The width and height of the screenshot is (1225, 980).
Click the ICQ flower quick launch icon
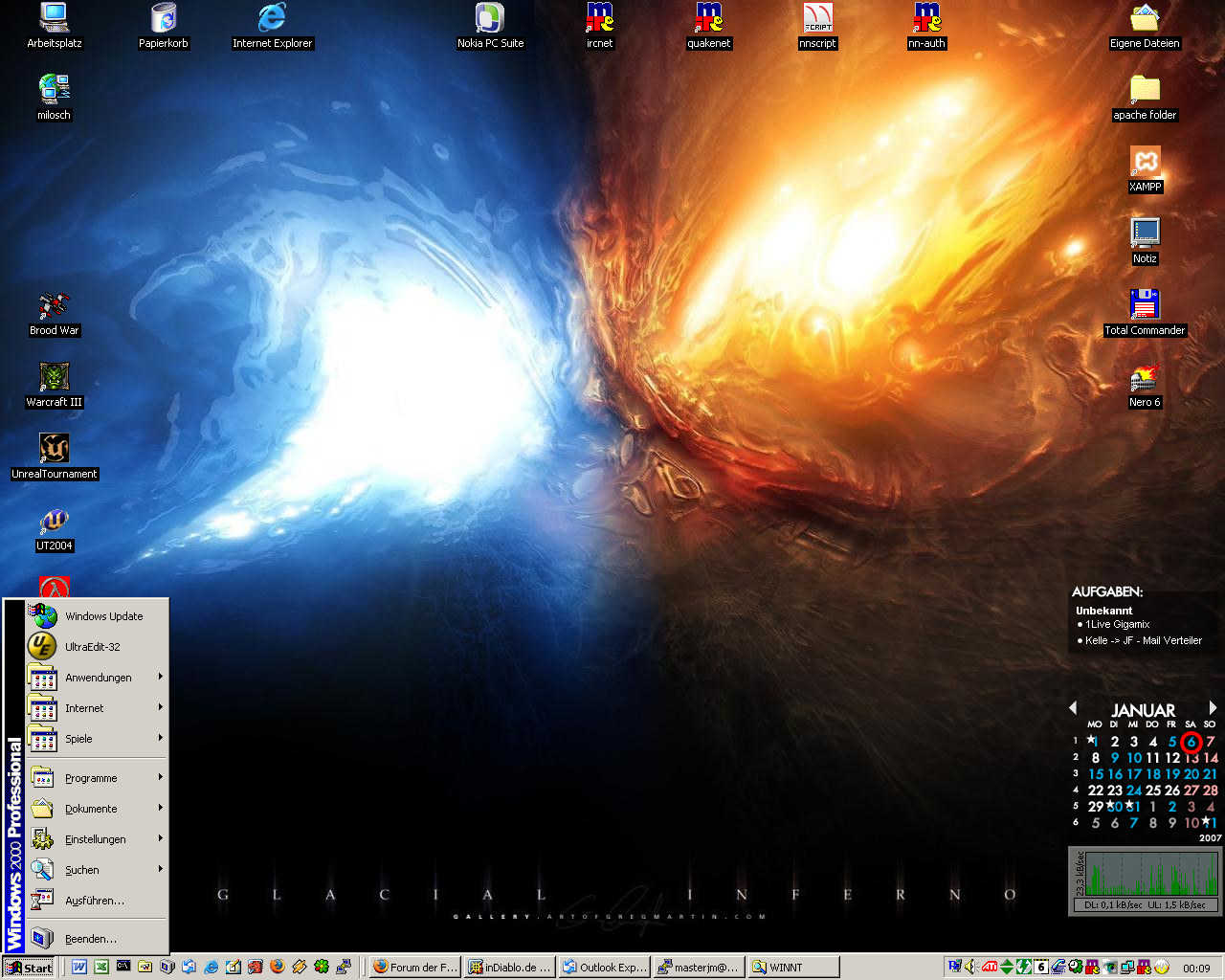[322, 967]
